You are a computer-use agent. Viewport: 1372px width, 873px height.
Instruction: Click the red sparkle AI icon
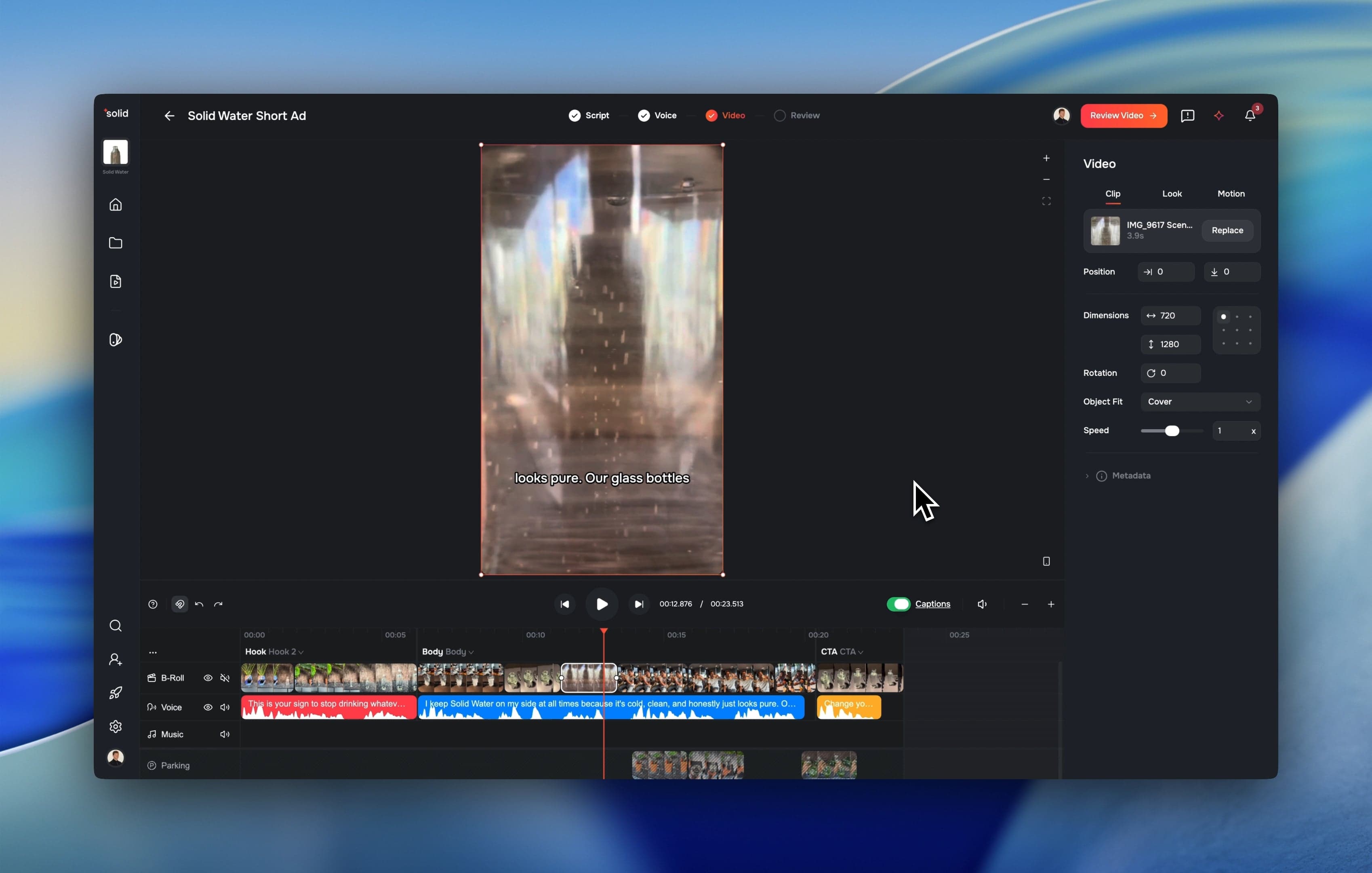1219,116
